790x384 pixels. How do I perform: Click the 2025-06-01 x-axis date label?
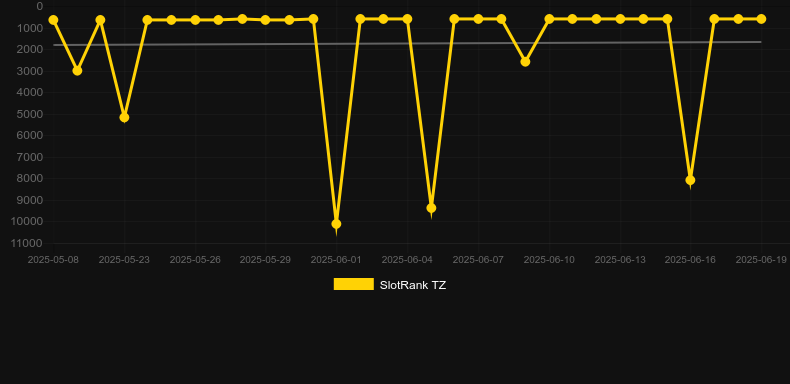(336, 260)
